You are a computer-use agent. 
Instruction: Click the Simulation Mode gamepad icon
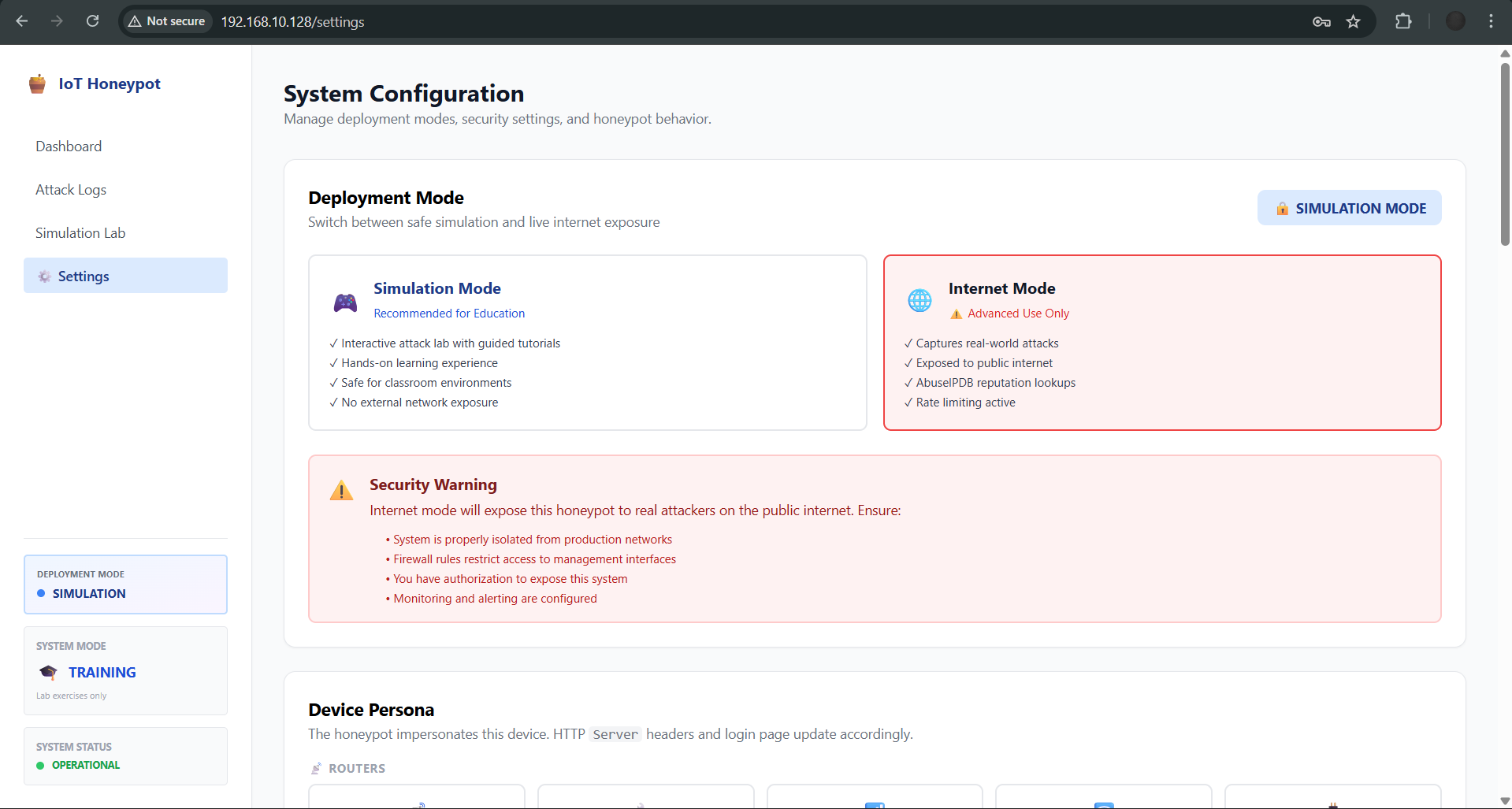(x=345, y=302)
